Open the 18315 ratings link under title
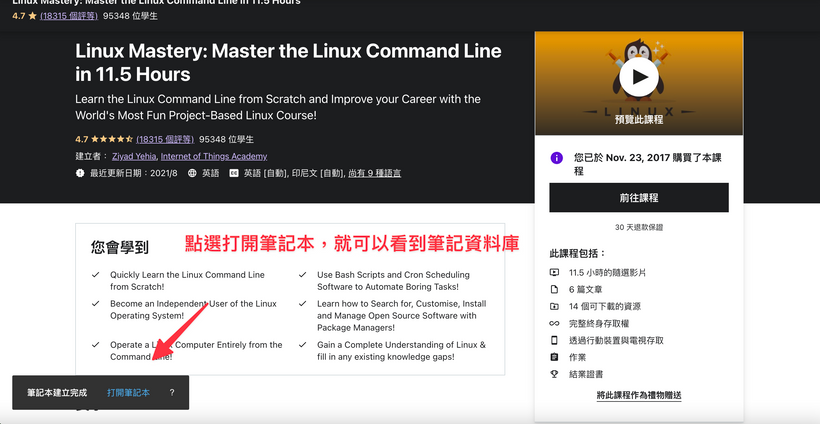 click(165, 139)
